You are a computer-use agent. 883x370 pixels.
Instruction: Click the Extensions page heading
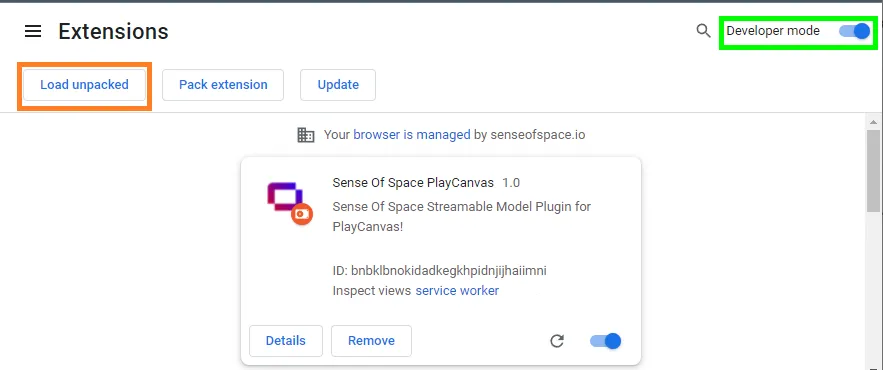113,31
